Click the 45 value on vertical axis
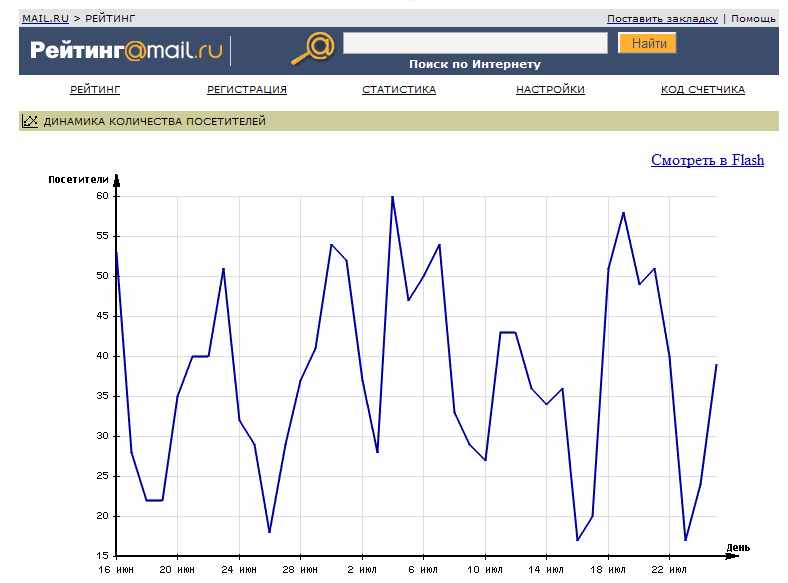 [103, 316]
